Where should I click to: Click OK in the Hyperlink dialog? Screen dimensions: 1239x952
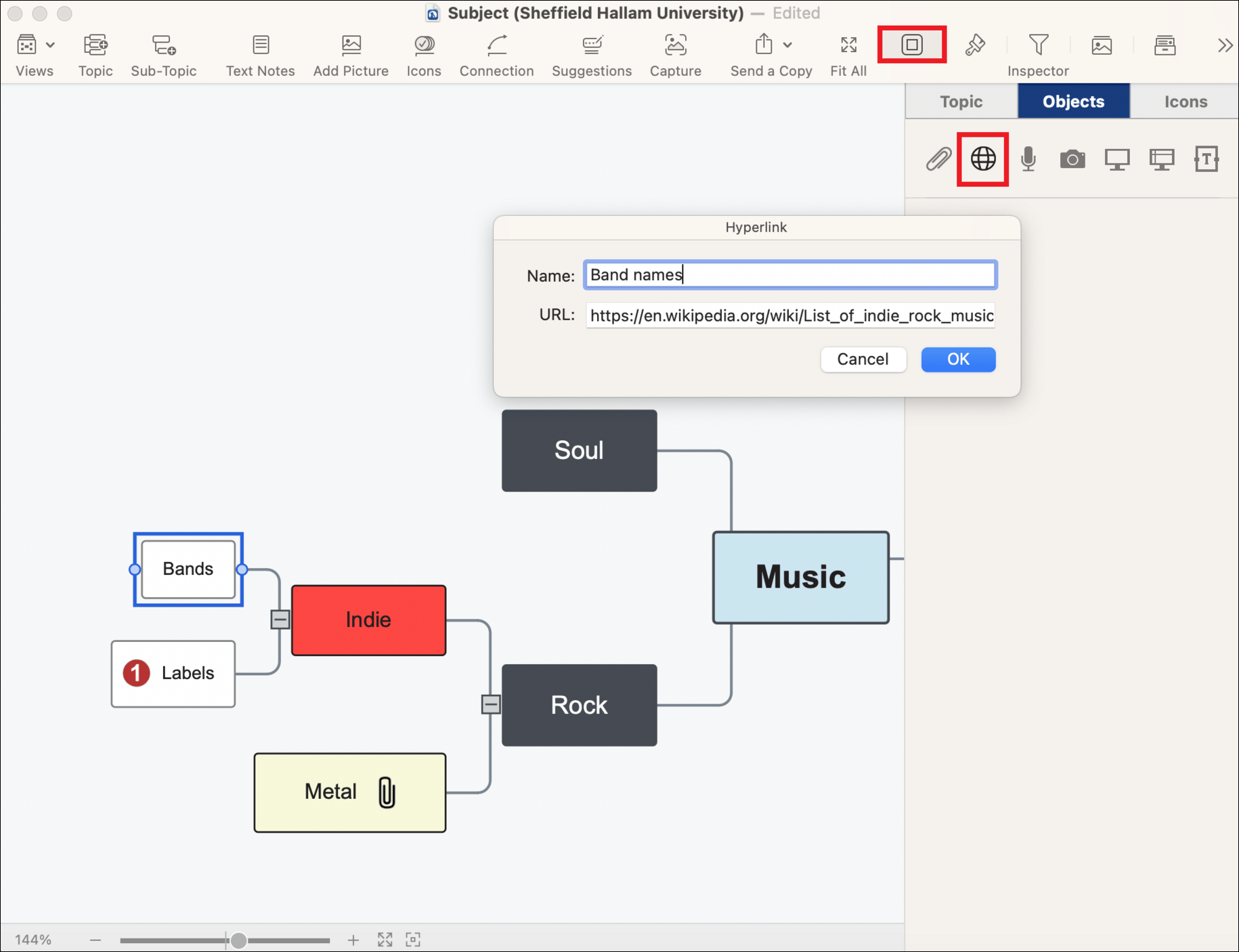click(x=958, y=360)
